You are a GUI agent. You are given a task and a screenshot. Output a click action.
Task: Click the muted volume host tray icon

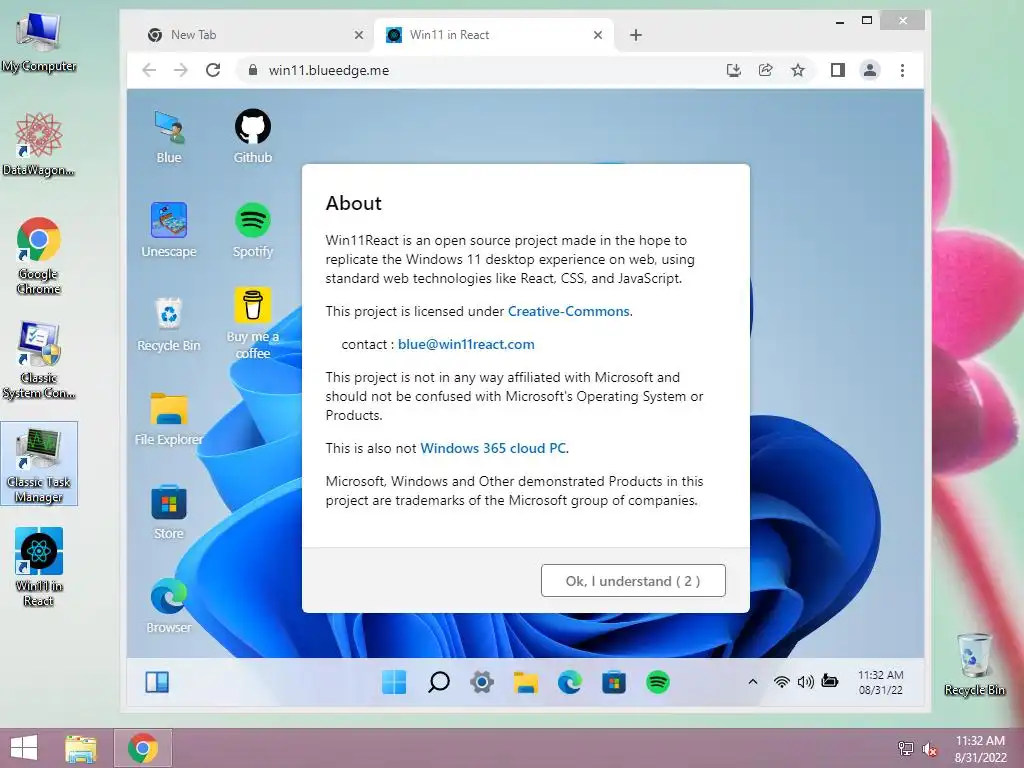(x=929, y=749)
